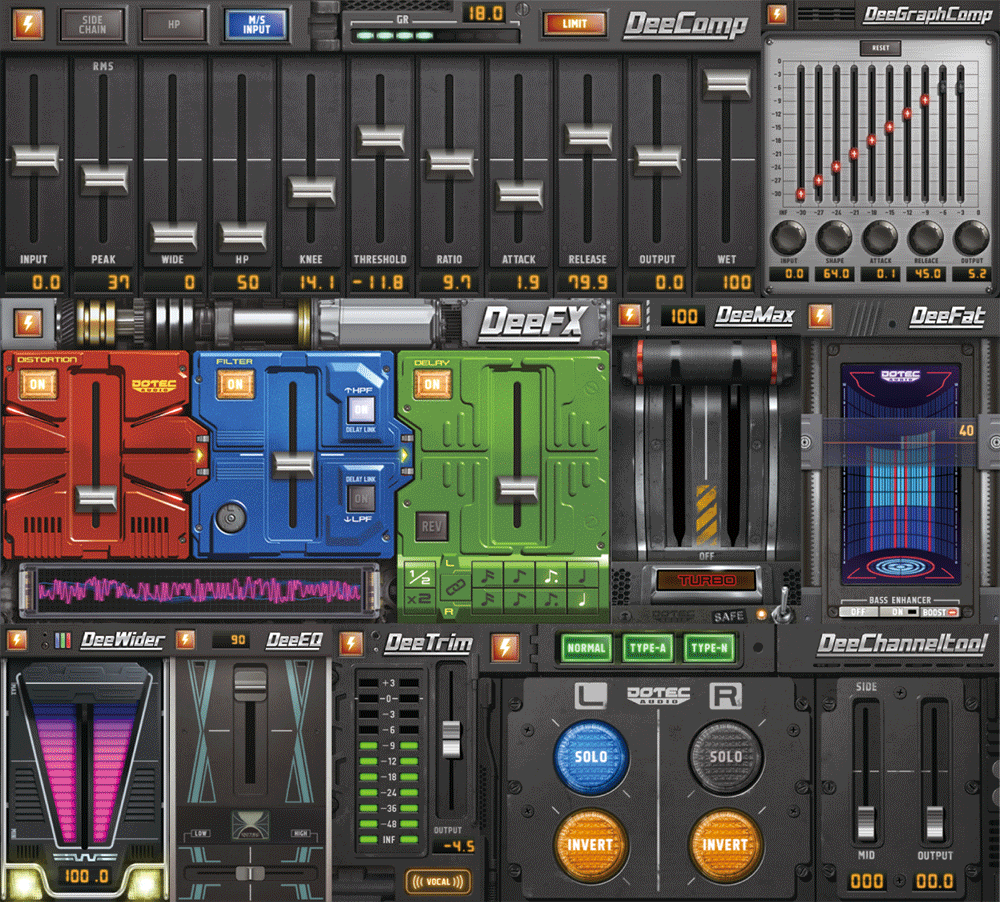Click the delay x2 time button
The height and width of the screenshot is (902, 1000).
click(x=419, y=600)
